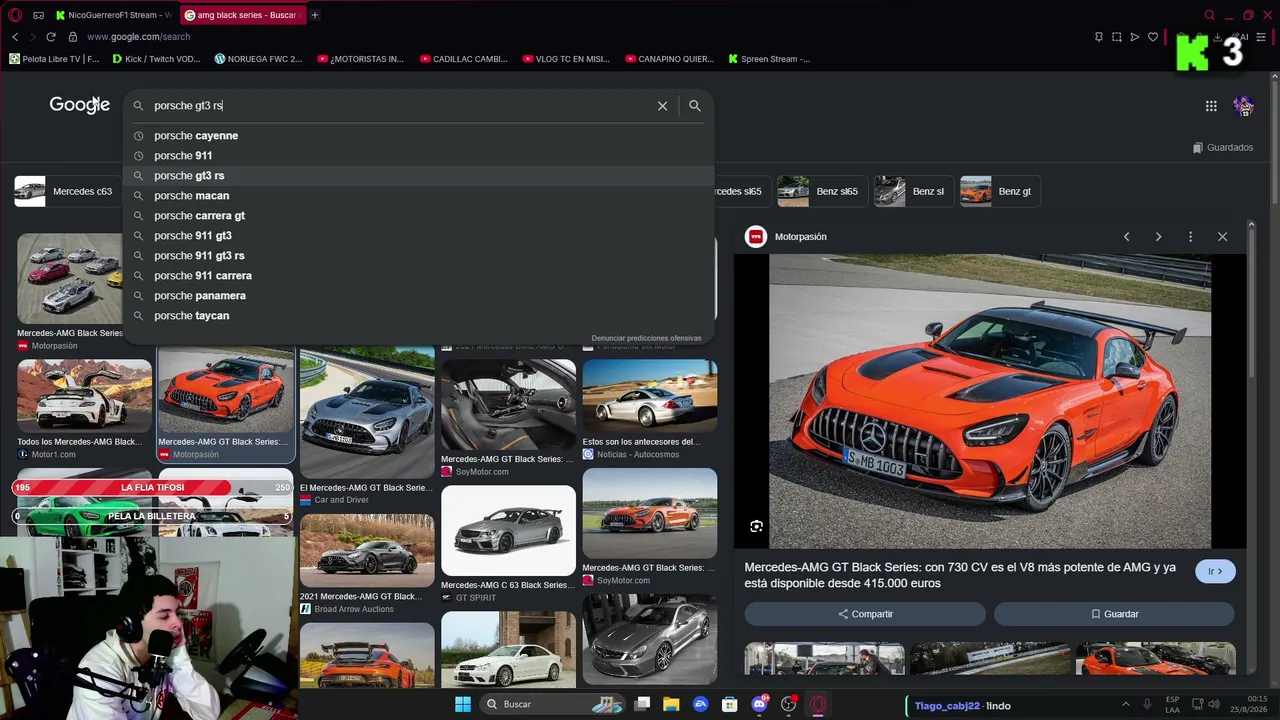Click the Google logo

click(80, 105)
